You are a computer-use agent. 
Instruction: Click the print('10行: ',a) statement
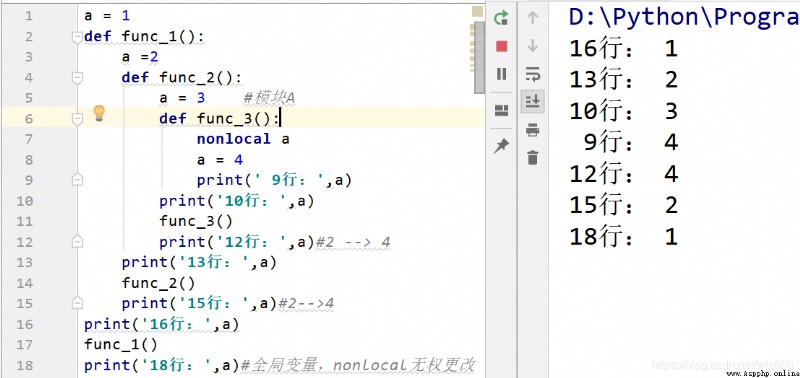(237, 201)
